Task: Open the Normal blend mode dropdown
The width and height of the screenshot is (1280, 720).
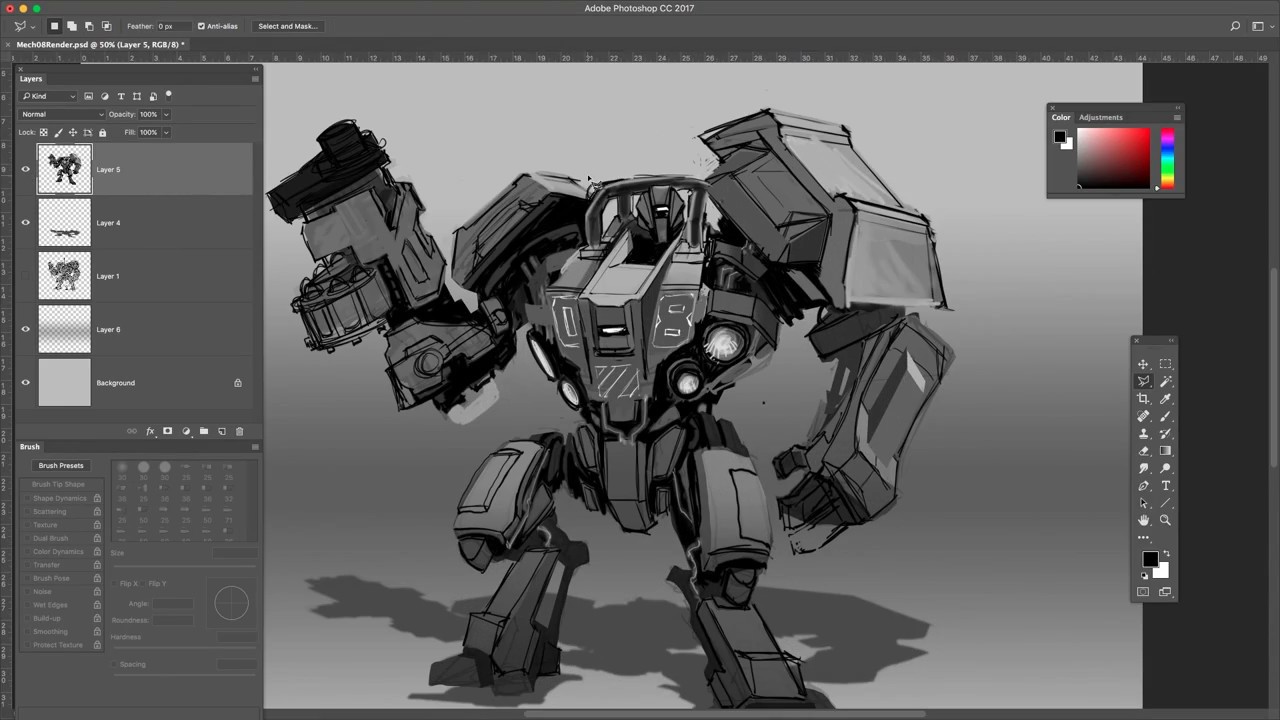Action: coord(62,114)
